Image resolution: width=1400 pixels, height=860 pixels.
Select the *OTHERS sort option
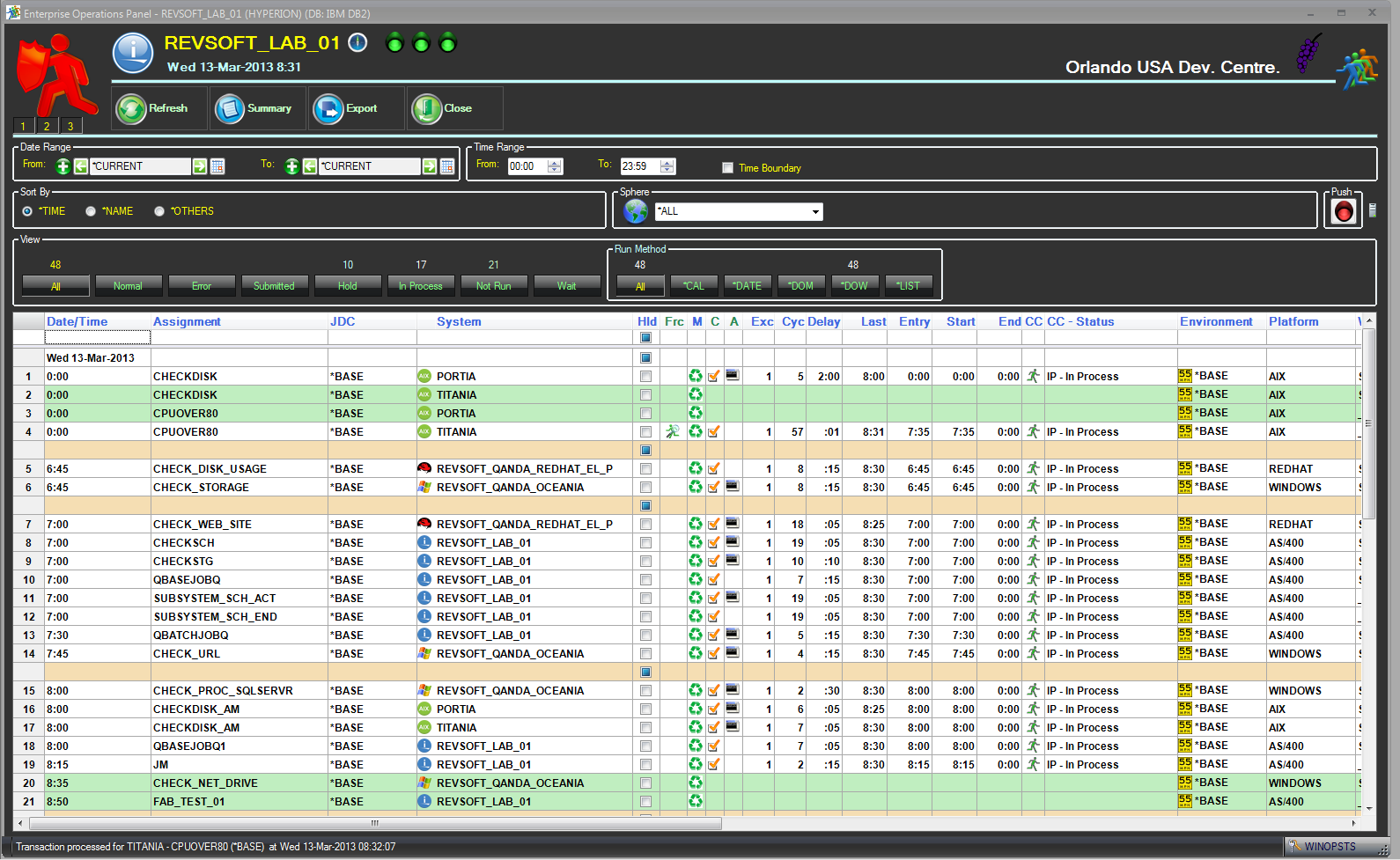pos(159,211)
